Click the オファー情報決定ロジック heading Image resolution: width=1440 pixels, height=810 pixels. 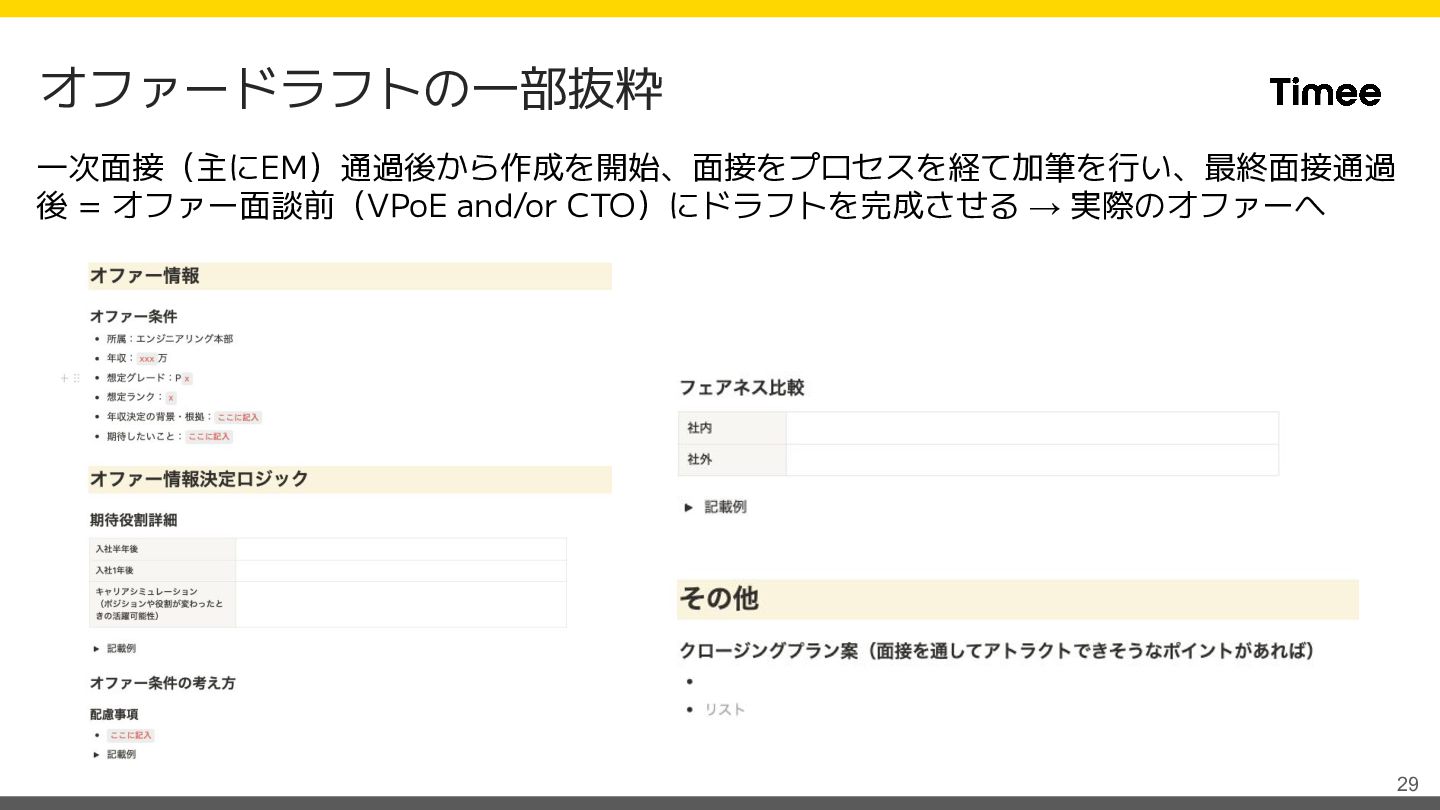point(199,479)
